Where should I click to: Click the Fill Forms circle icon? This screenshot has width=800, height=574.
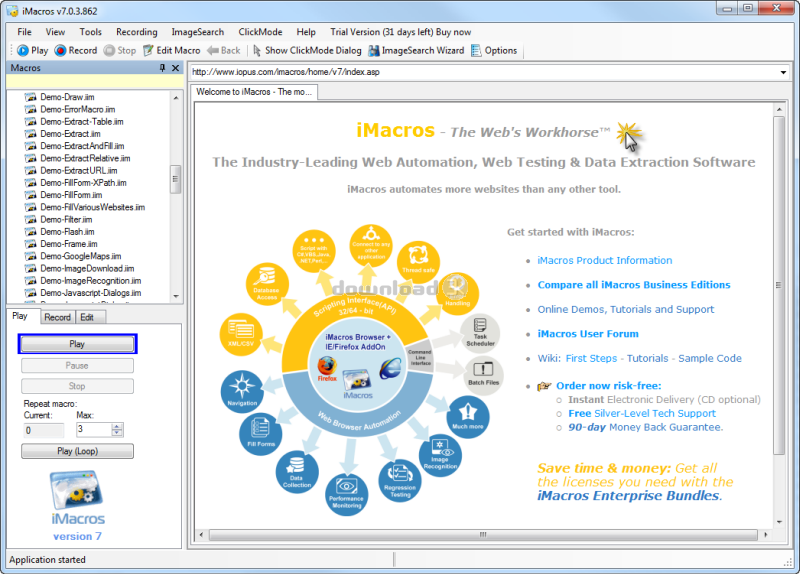[261, 434]
